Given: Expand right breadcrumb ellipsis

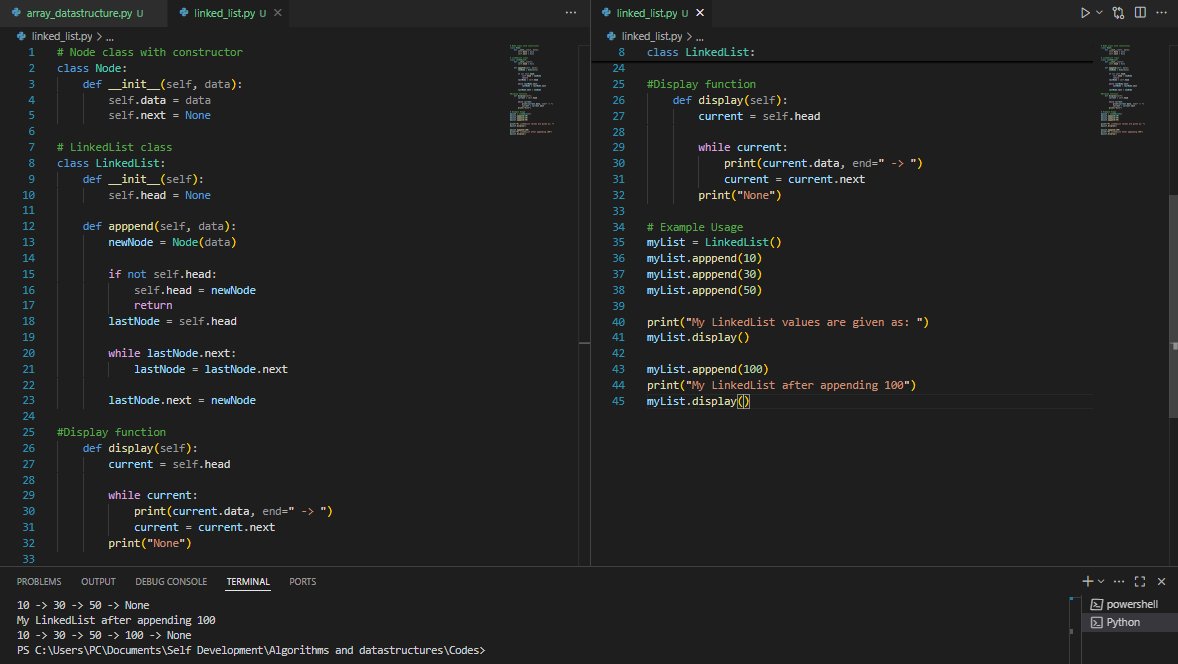Looking at the screenshot, I should (x=699, y=37).
